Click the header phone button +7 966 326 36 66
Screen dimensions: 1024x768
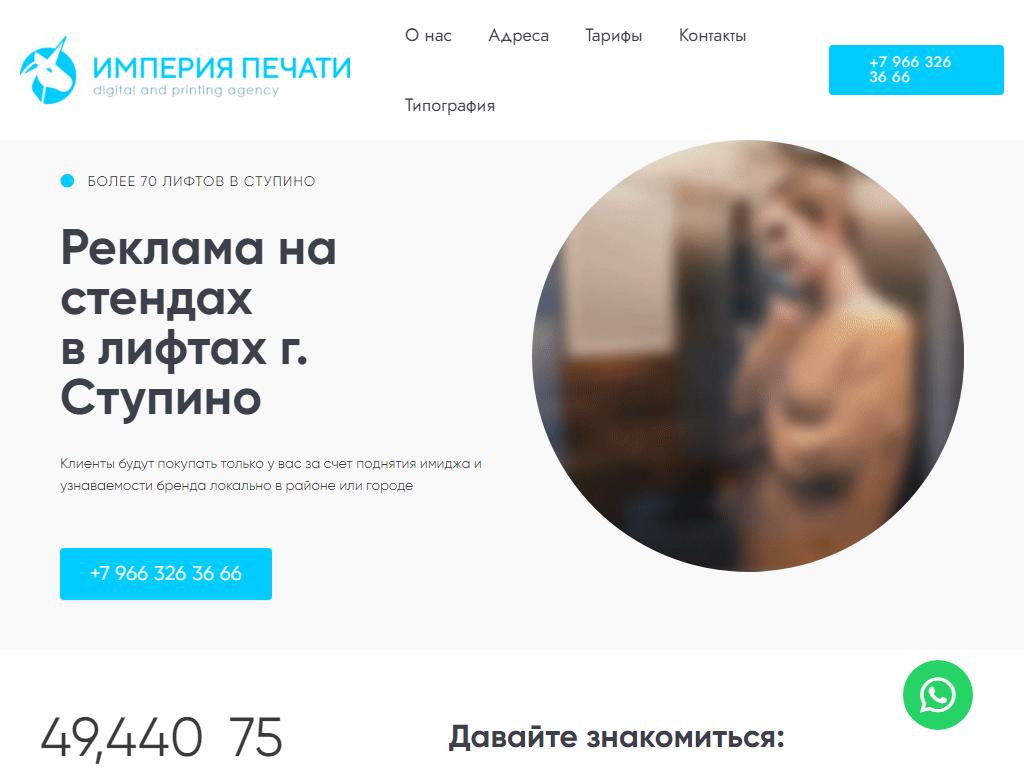pos(916,70)
